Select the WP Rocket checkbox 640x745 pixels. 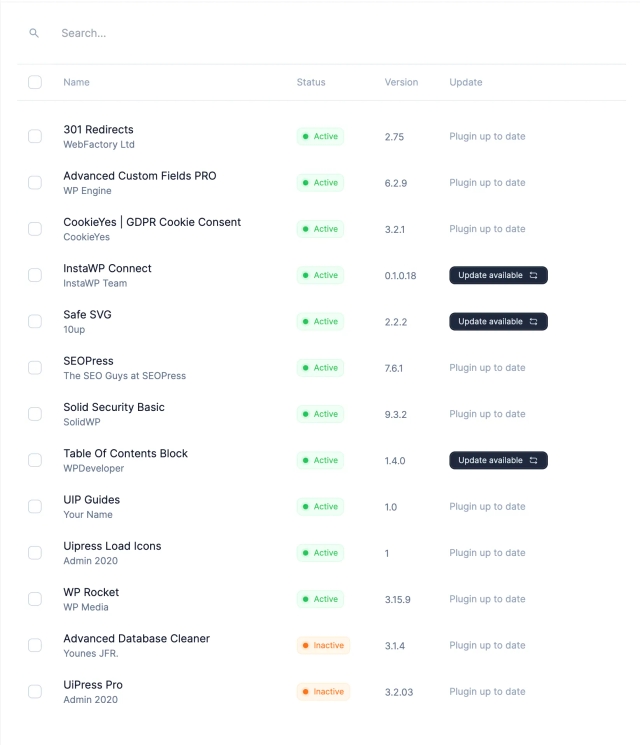pyautogui.click(x=35, y=599)
